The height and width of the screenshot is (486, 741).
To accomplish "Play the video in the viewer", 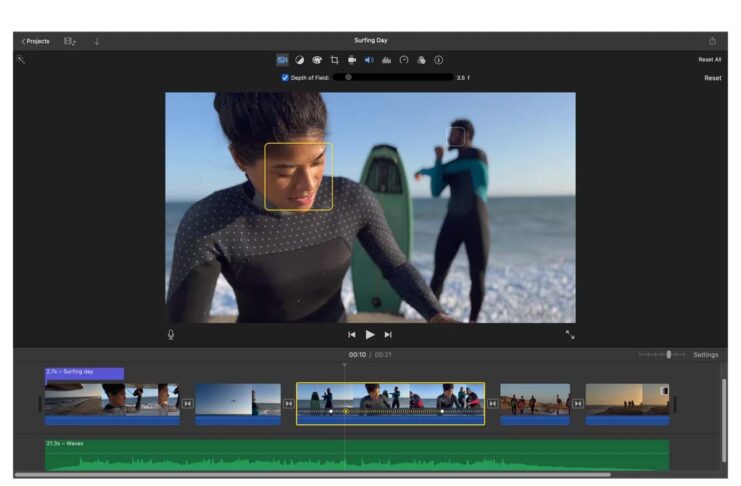I will (x=370, y=335).
